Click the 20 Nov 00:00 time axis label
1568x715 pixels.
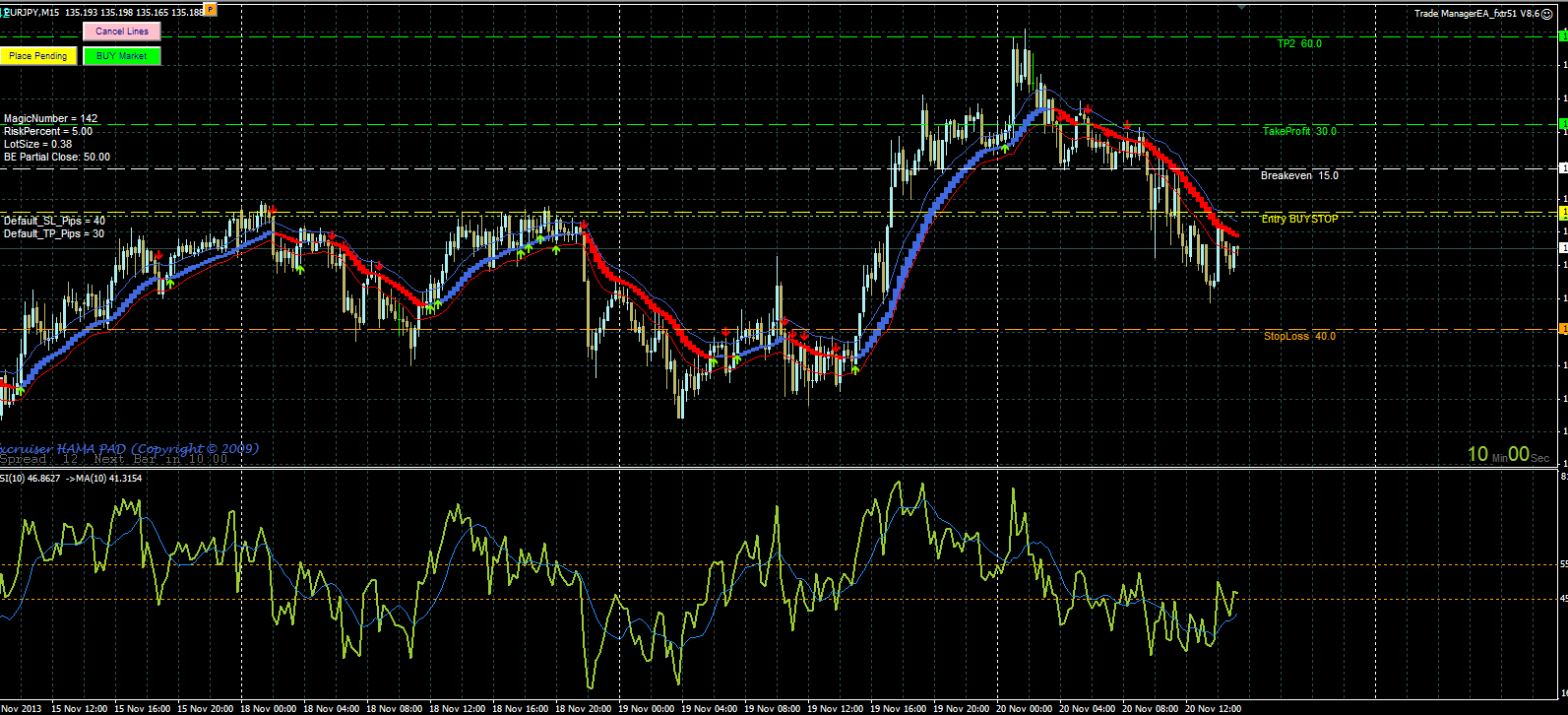point(1025,708)
